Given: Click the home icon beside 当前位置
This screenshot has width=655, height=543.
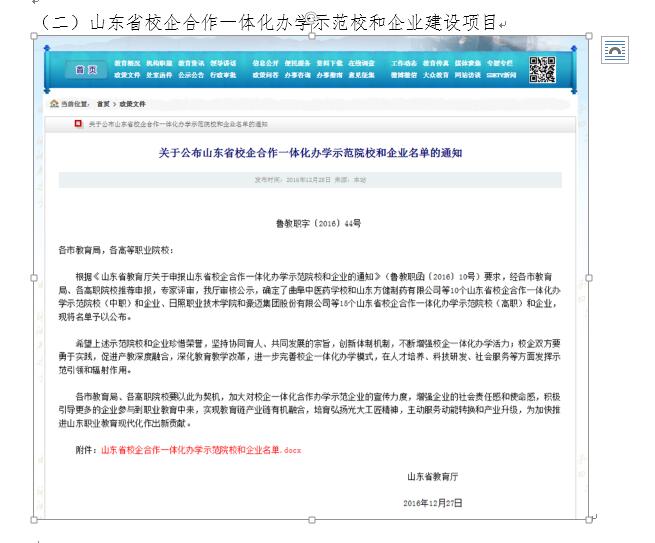Looking at the screenshot, I should coord(53,103).
